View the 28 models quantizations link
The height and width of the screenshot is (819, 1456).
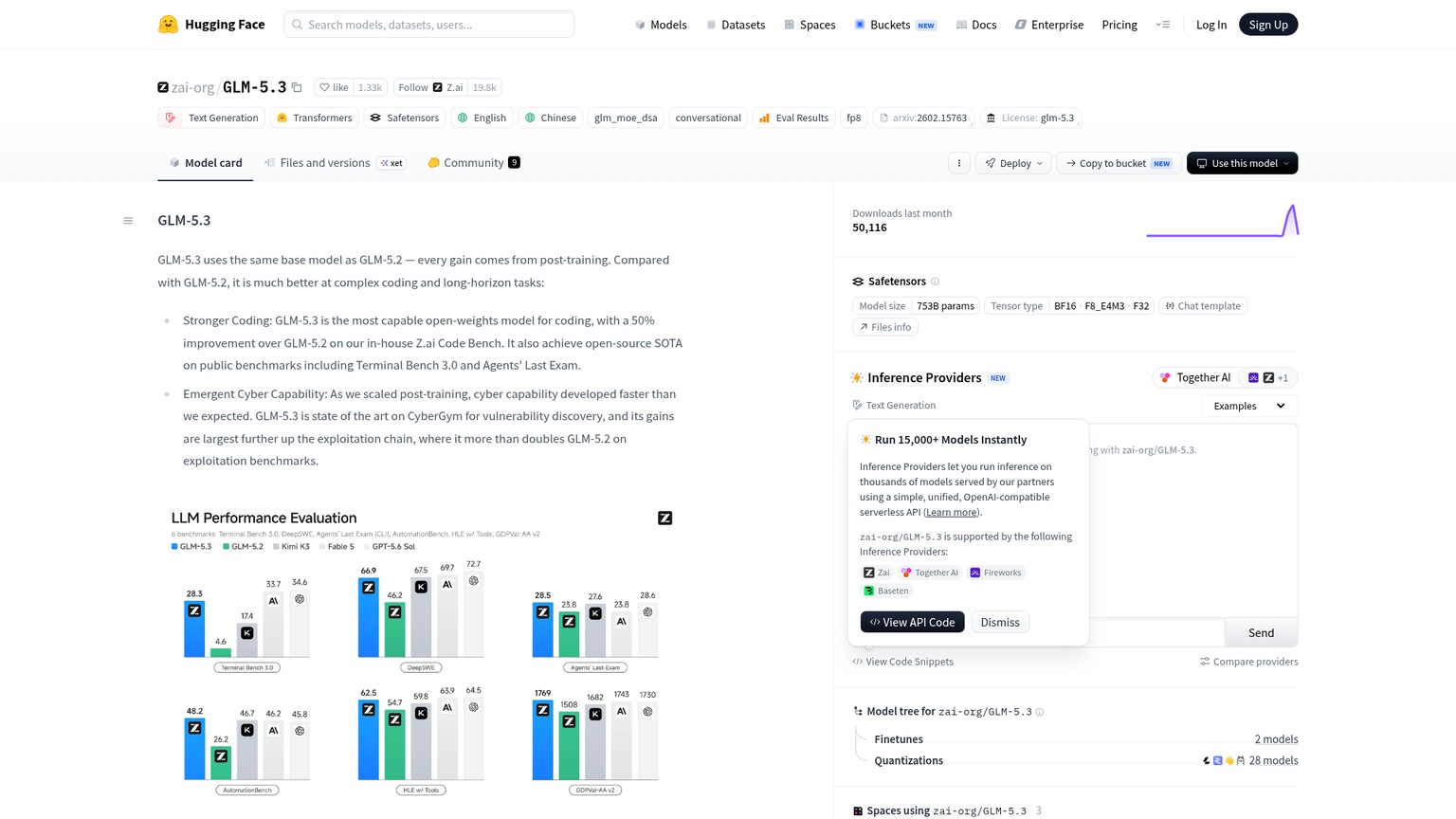[x=1273, y=760]
